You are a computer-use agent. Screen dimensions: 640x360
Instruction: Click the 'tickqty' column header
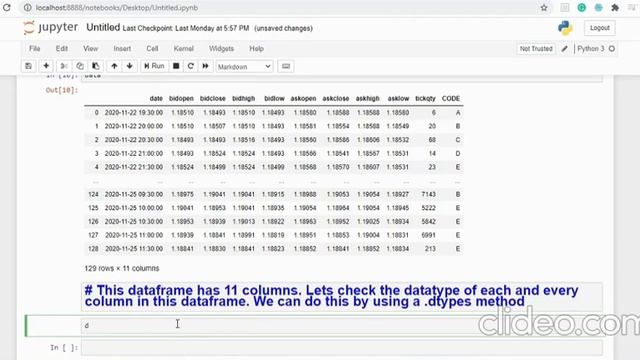(425, 98)
